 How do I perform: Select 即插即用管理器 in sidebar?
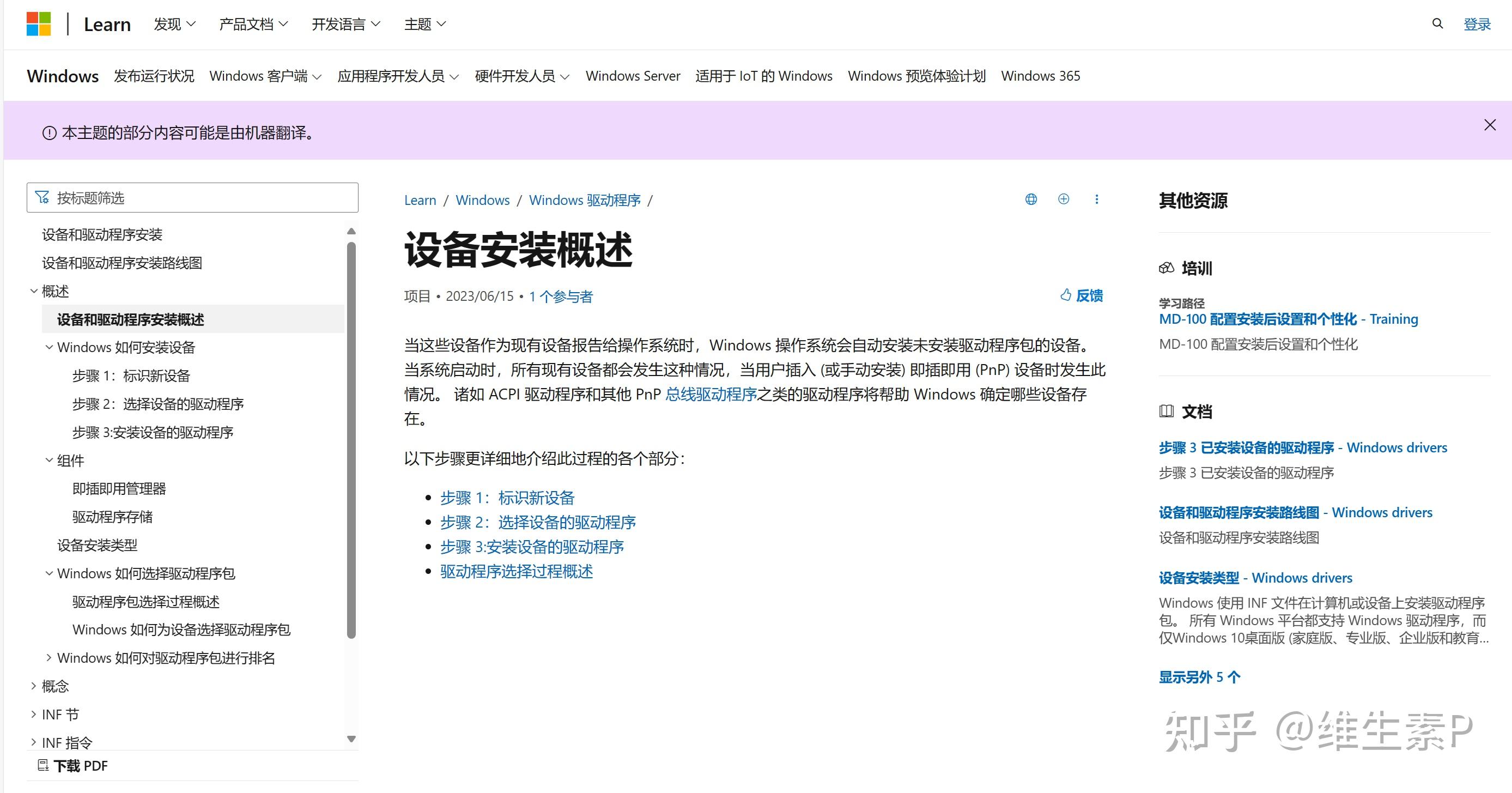click(119, 489)
